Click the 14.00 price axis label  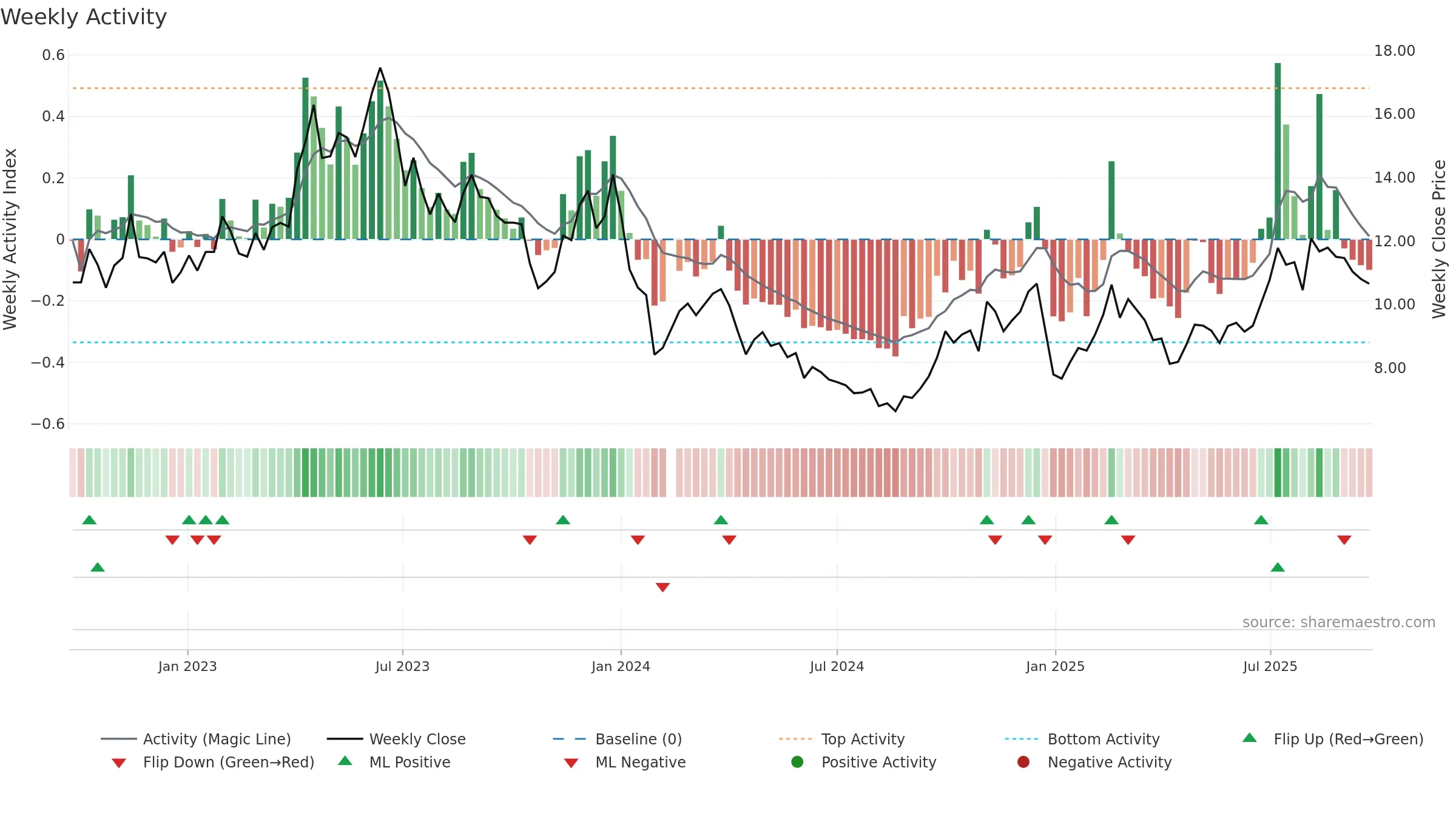click(1394, 178)
